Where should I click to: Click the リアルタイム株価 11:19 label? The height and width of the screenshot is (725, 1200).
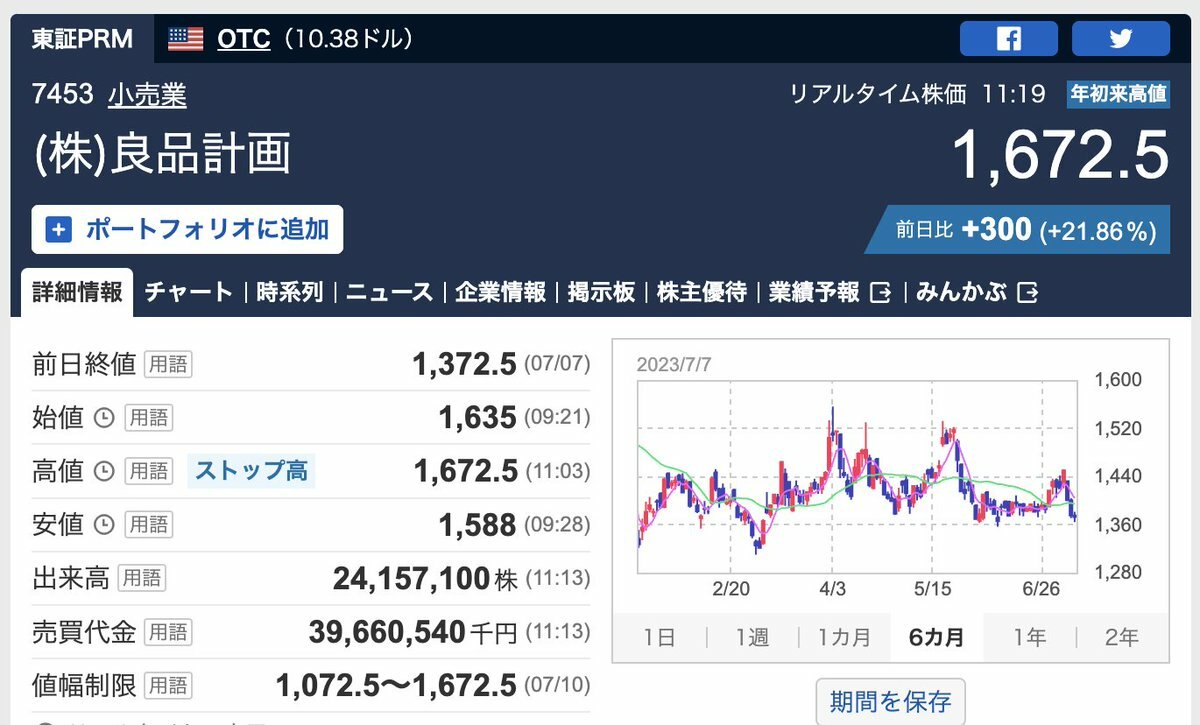(917, 95)
